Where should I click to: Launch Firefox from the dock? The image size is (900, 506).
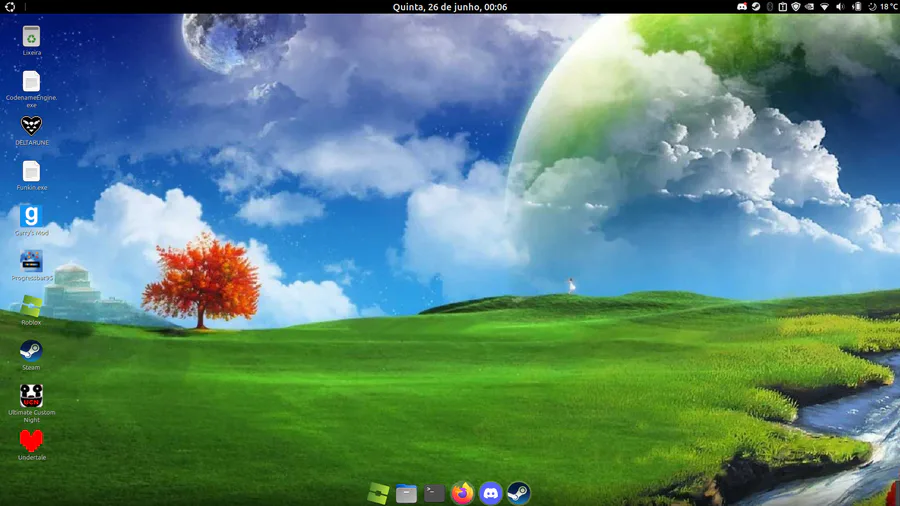click(463, 493)
